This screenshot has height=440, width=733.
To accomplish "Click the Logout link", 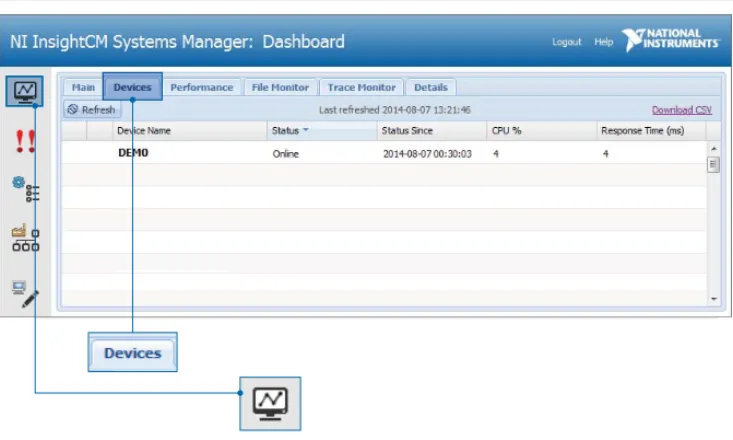I will point(567,42).
